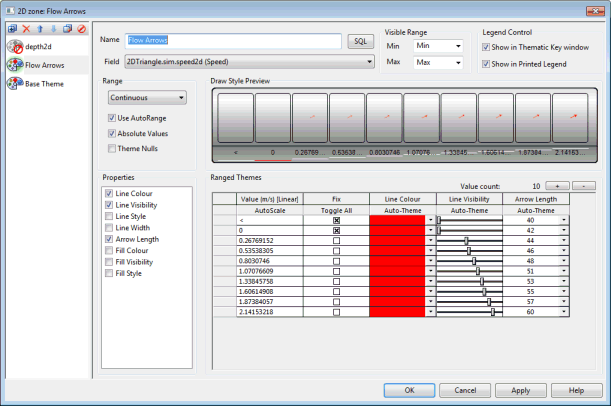Image resolution: width=611 pixels, height=406 pixels.
Task: Click the value cell 0.53538305
Action: (x=270, y=251)
